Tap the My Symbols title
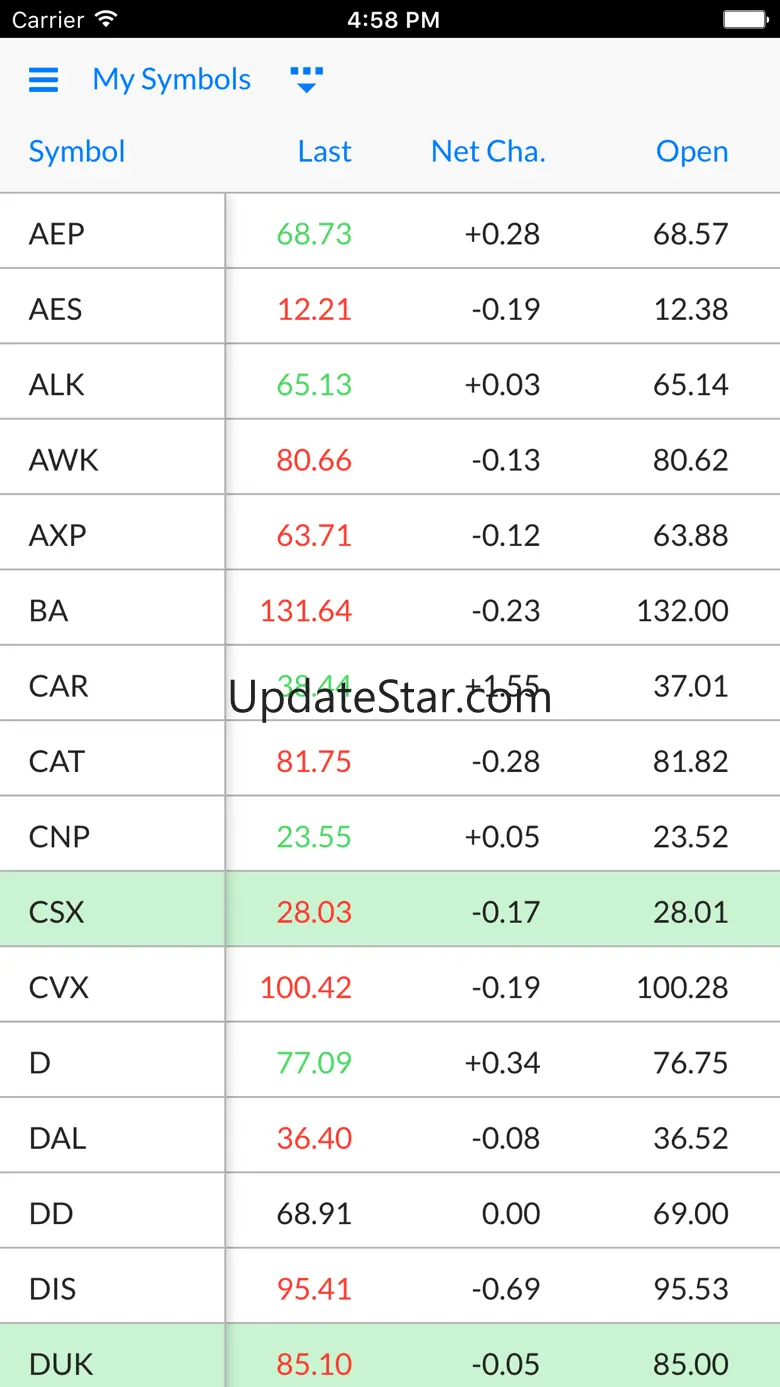 172,80
